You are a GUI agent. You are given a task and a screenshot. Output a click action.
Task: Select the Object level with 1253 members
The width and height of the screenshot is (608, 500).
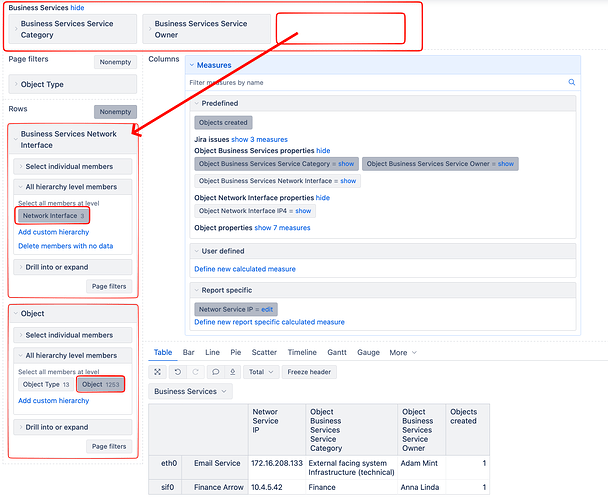[x=100, y=384]
